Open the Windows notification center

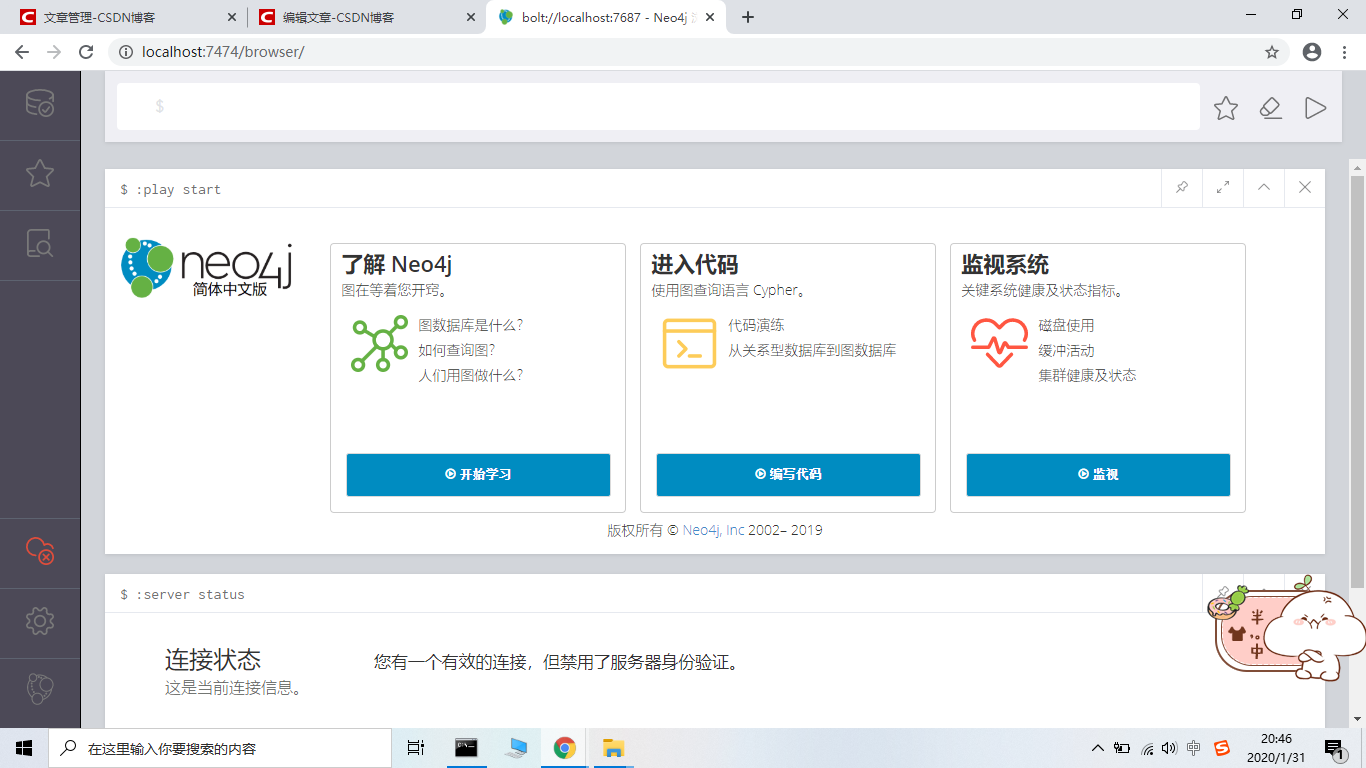(x=1334, y=748)
